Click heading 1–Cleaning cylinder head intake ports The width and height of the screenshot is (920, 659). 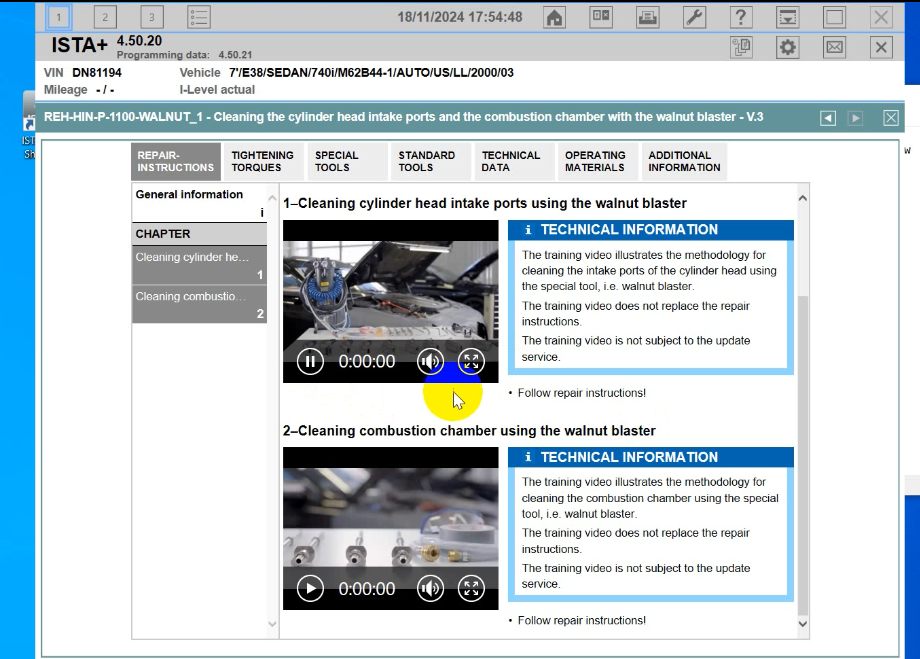click(x=485, y=203)
